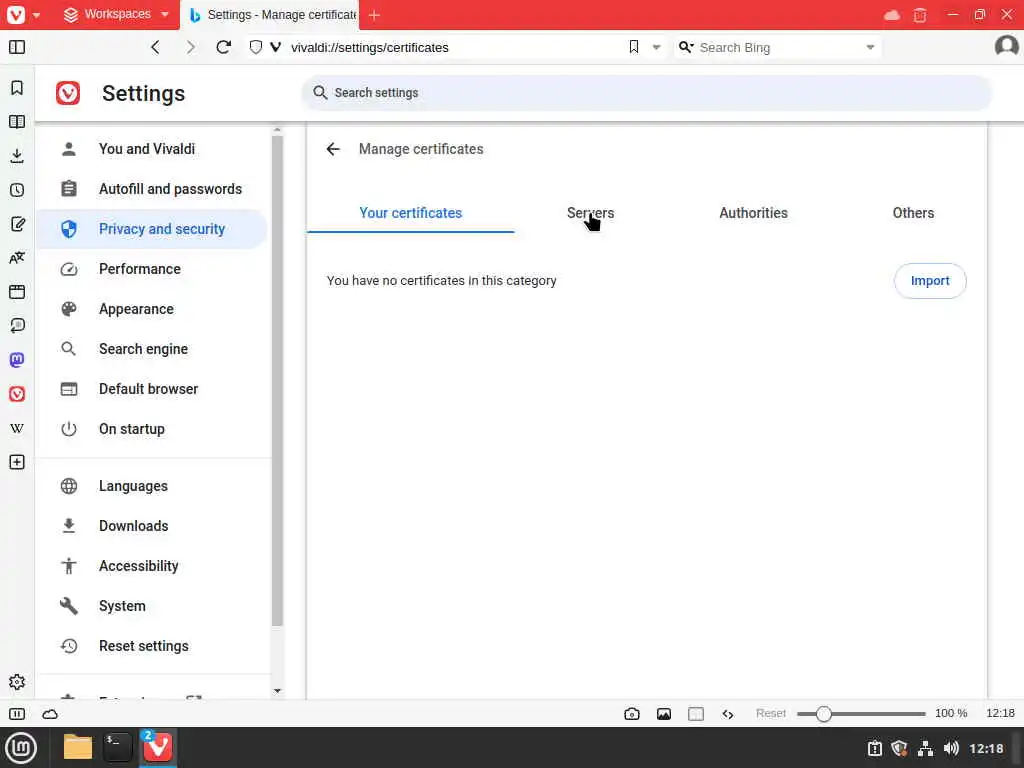
Task: Open the Downloads panel
Action: coord(17,155)
